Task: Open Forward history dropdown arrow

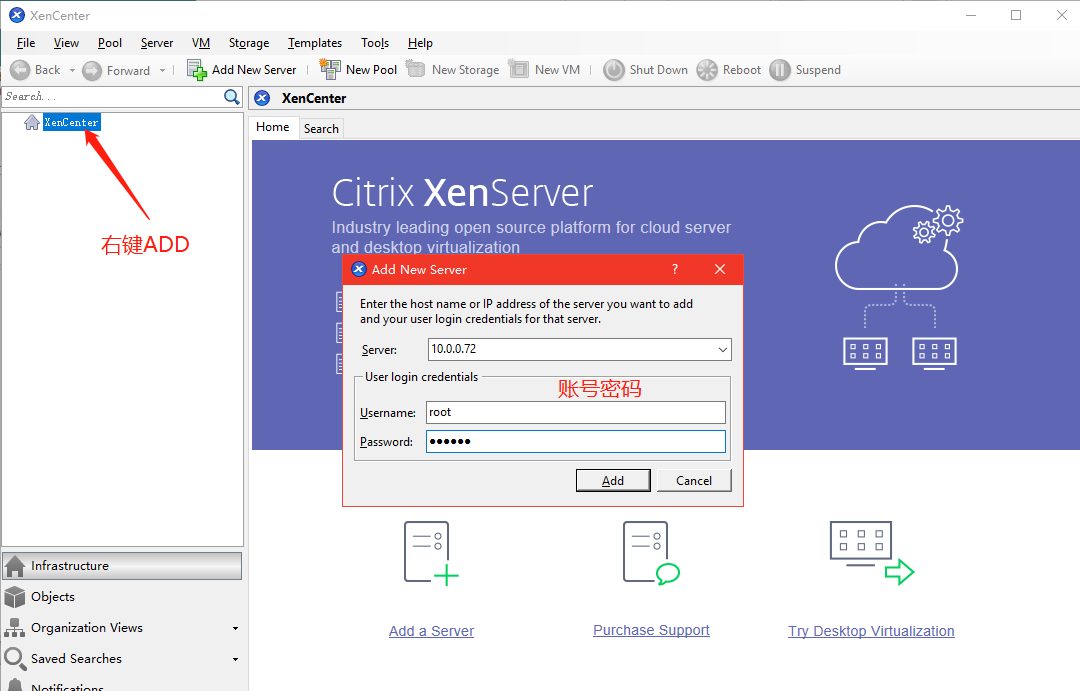Action: 163,70
